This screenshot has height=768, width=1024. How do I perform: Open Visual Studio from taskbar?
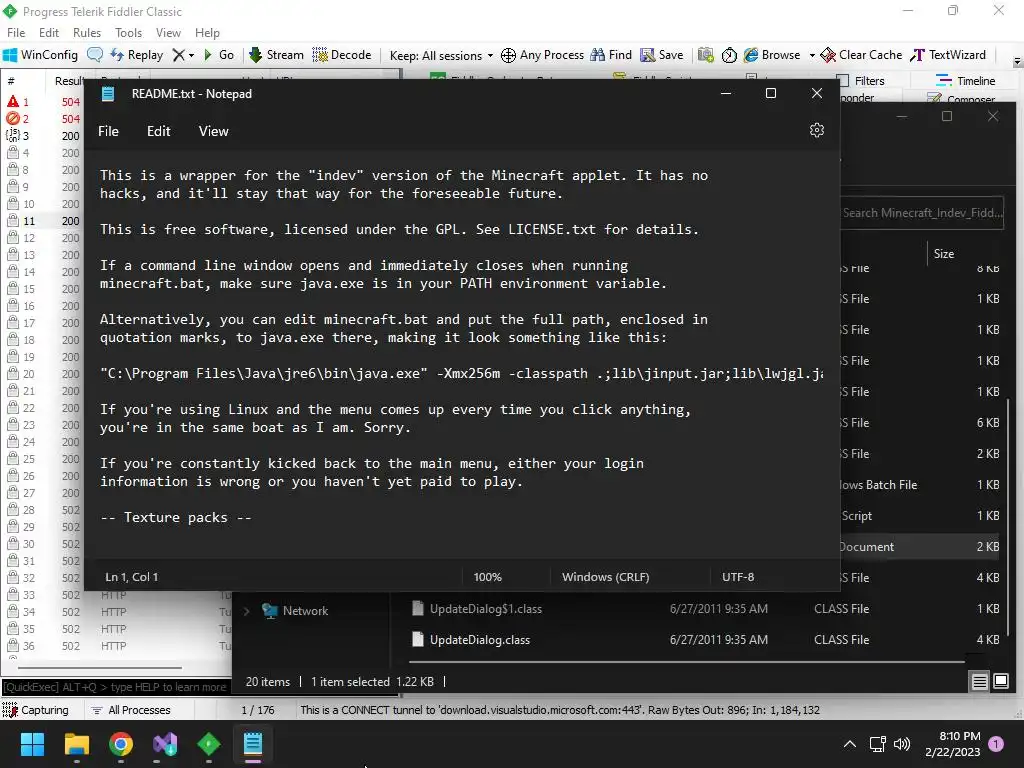(165, 744)
